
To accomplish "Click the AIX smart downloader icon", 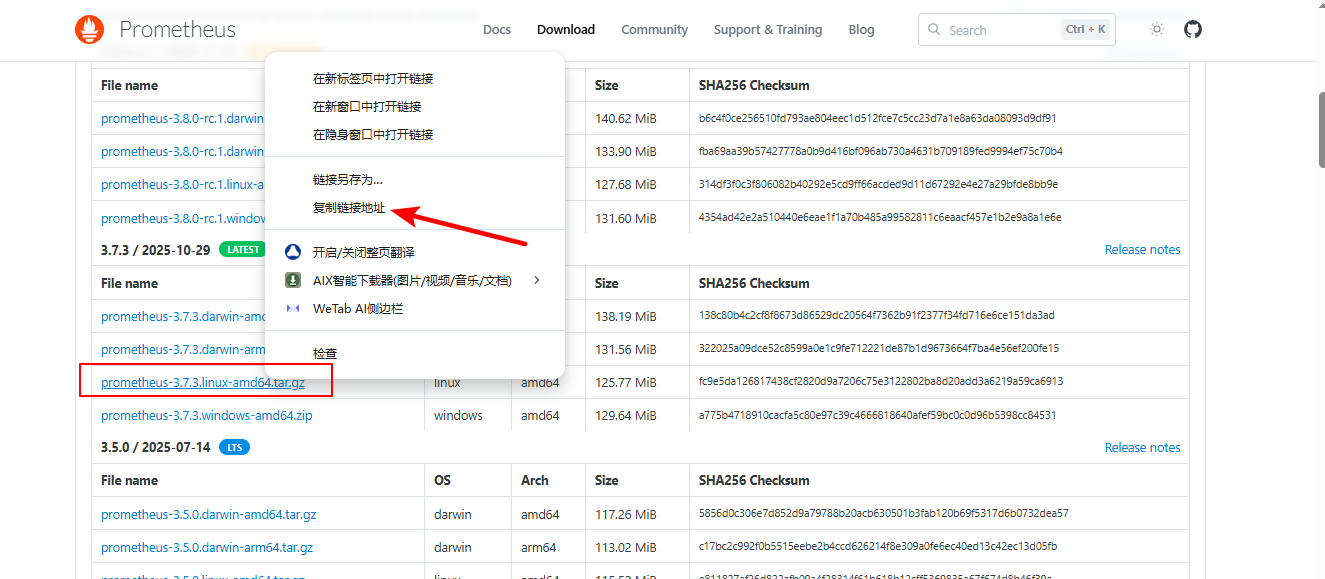I will pos(293,281).
